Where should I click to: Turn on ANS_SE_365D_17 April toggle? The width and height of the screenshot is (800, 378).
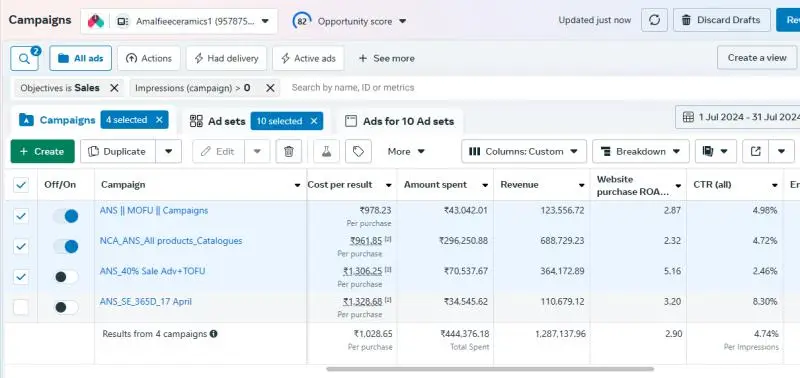[x=66, y=308]
